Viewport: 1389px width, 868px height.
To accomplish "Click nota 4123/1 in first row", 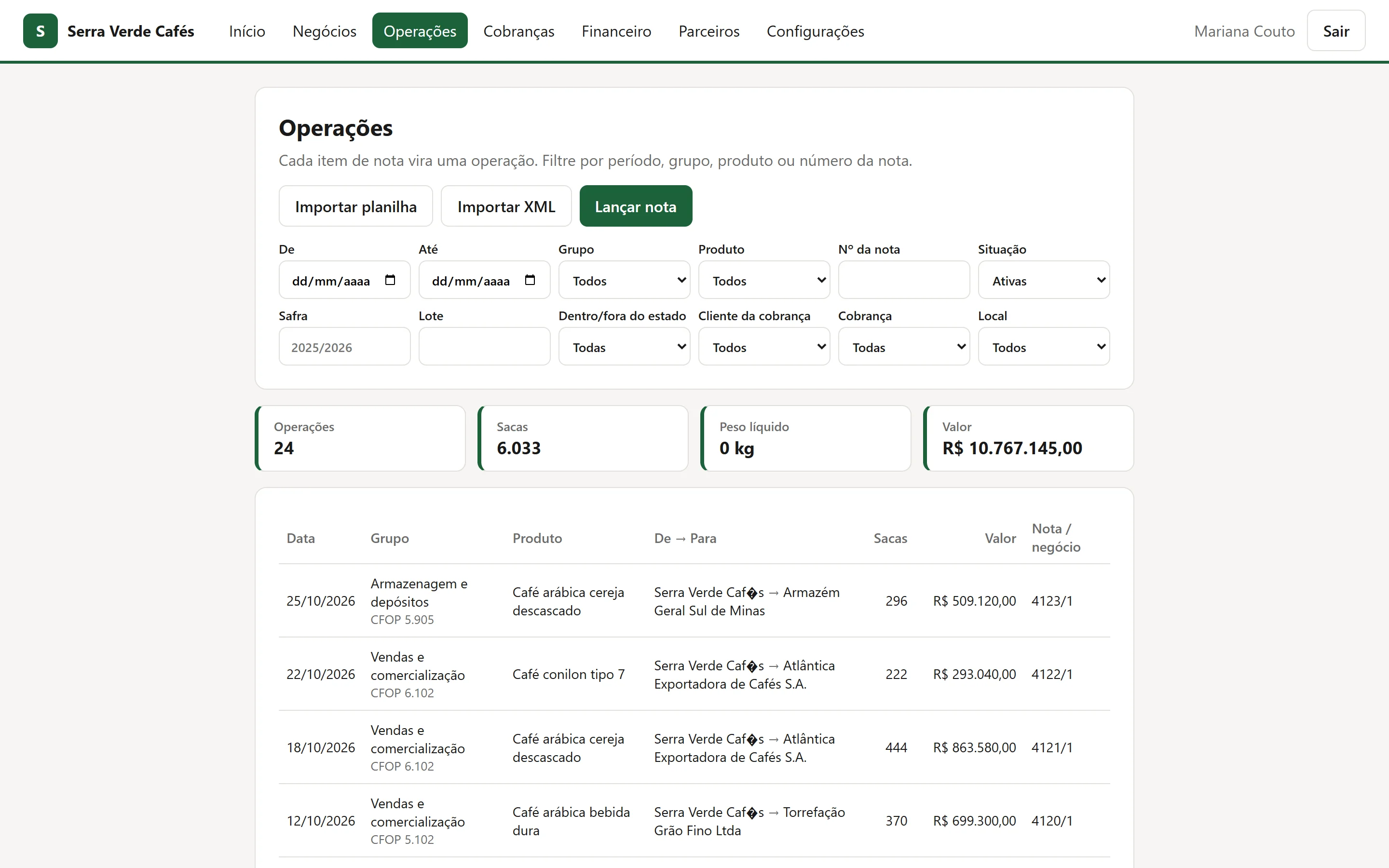I will [x=1051, y=600].
